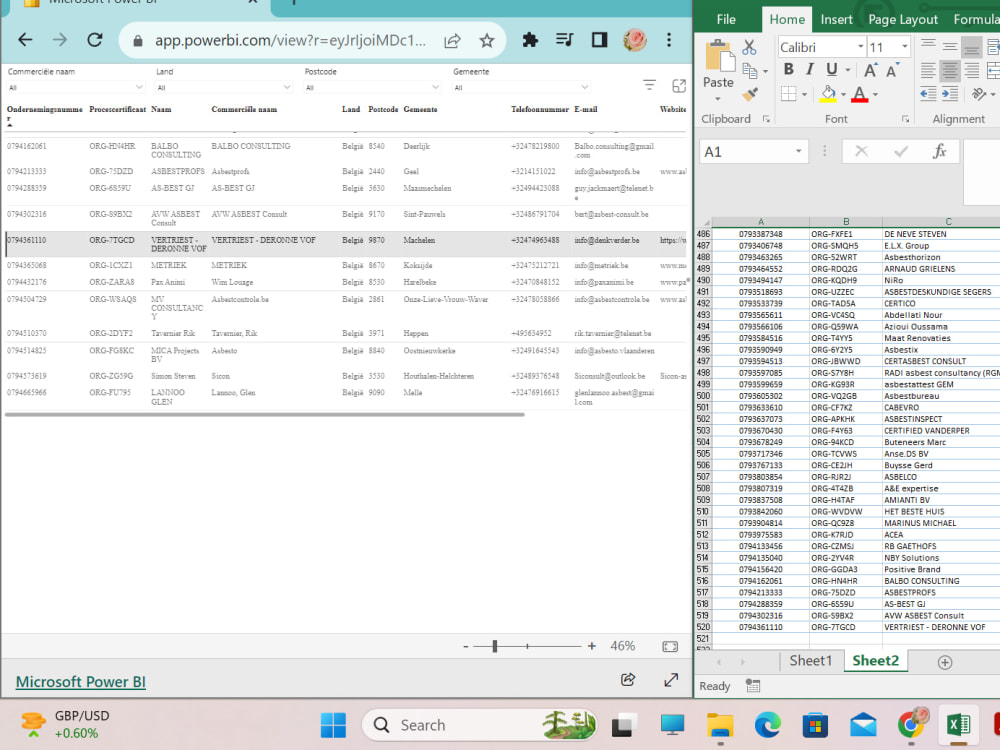Screen dimensions: 1000x750
Task: Toggle Underline formatting in Excel
Action: click(832, 69)
